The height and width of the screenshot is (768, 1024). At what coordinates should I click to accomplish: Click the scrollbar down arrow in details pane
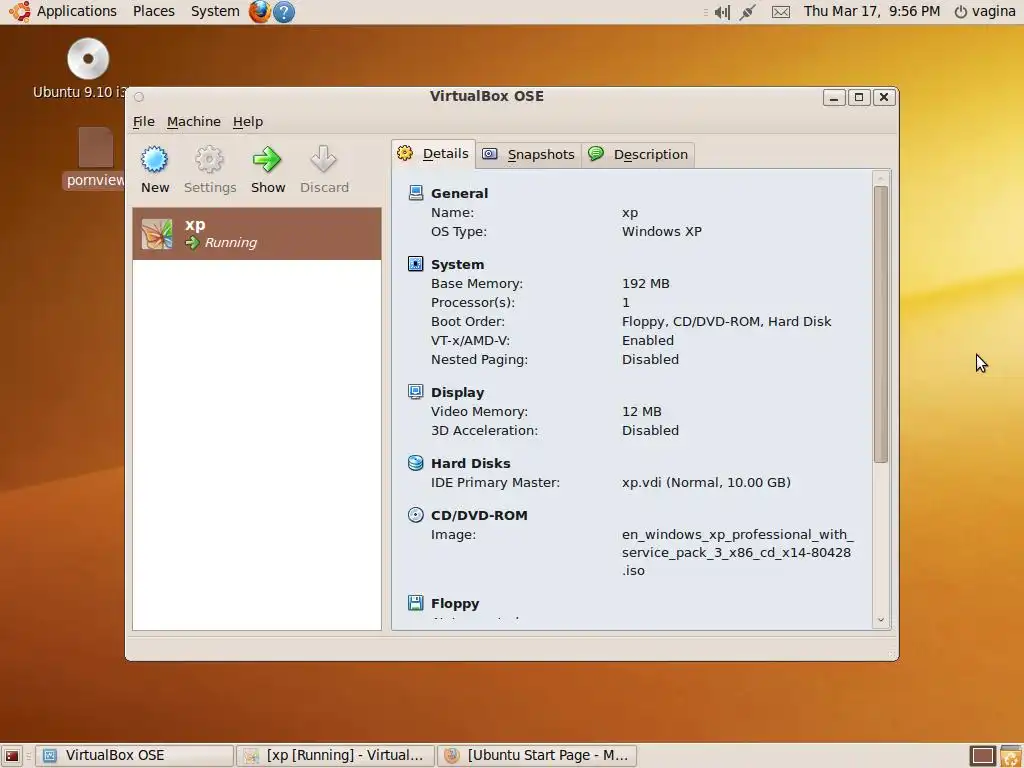(881, 620)
